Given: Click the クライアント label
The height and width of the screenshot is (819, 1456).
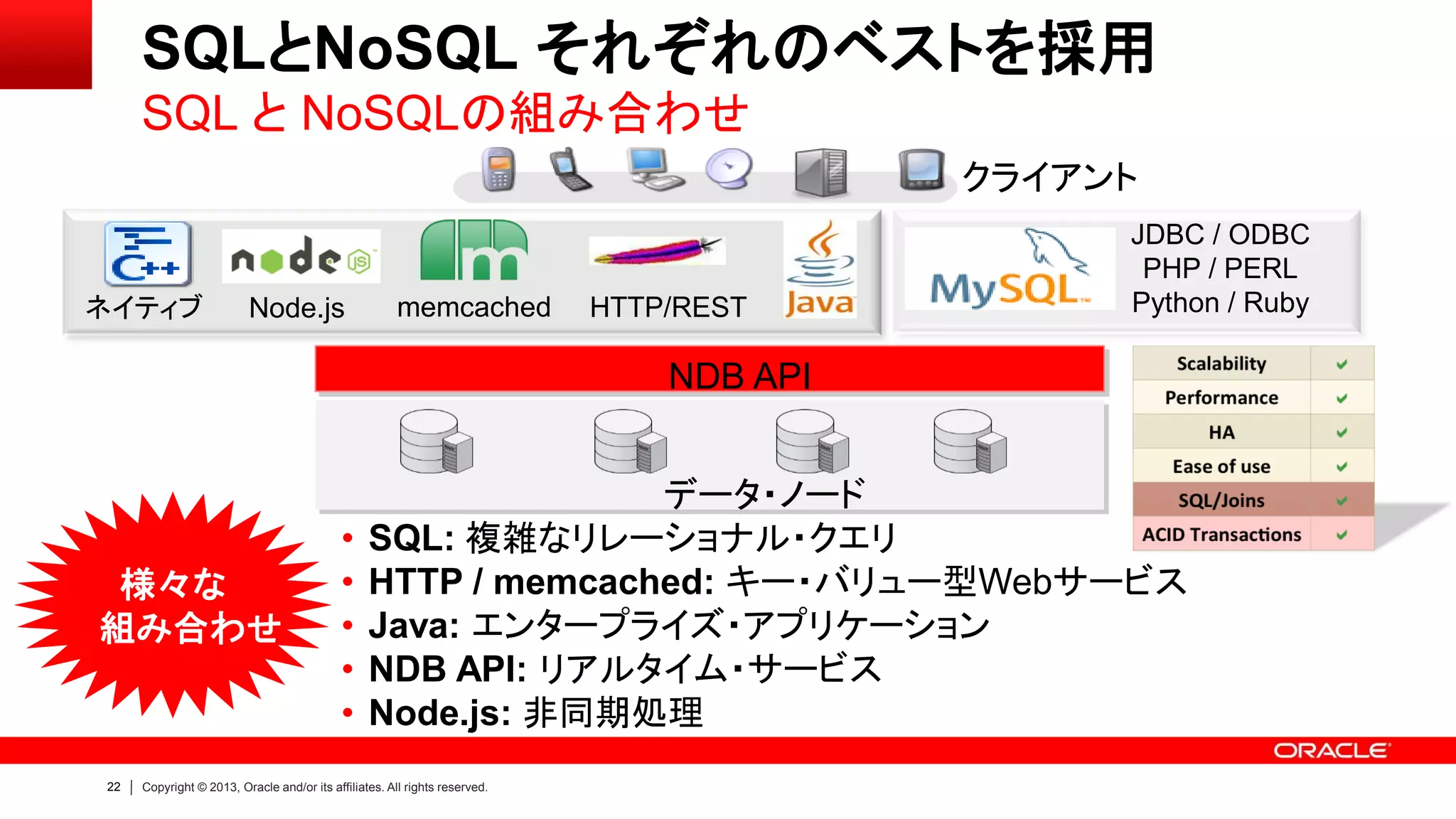Looking at the screenshot, I should [x=1050, y=177].
